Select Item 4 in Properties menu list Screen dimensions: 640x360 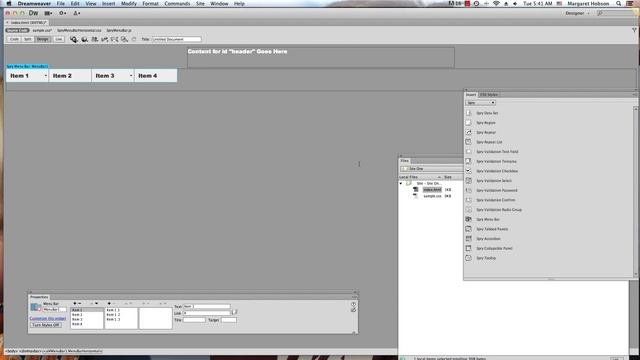pos(77,324)
